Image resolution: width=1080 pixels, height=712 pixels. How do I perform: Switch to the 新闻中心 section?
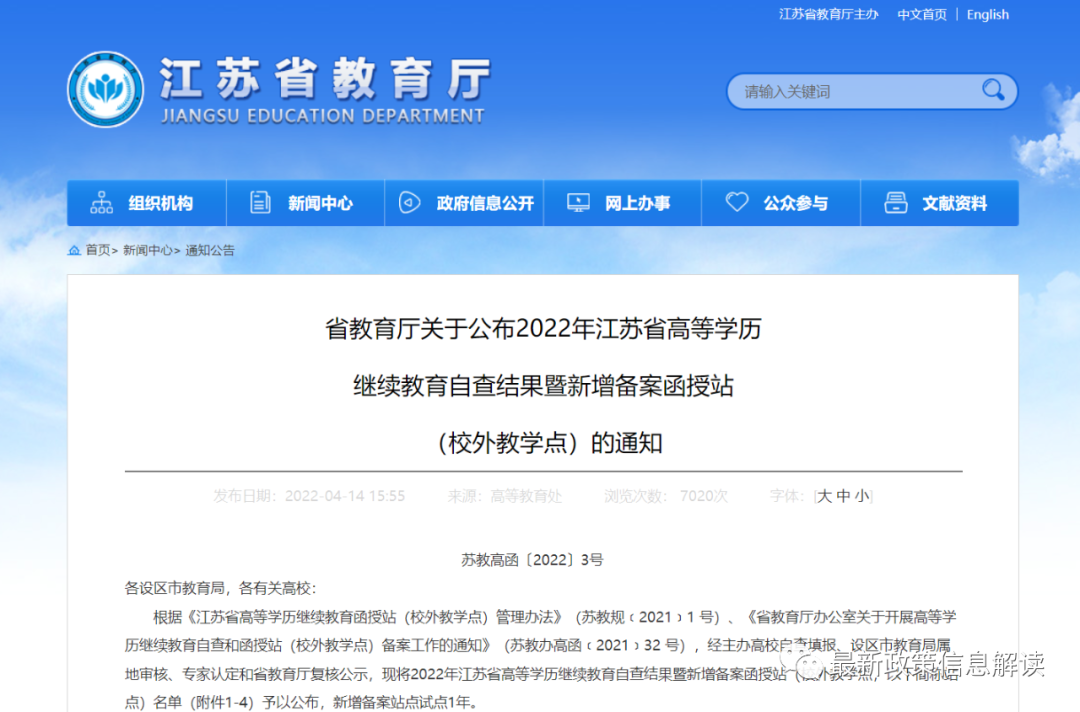point(318,202)
